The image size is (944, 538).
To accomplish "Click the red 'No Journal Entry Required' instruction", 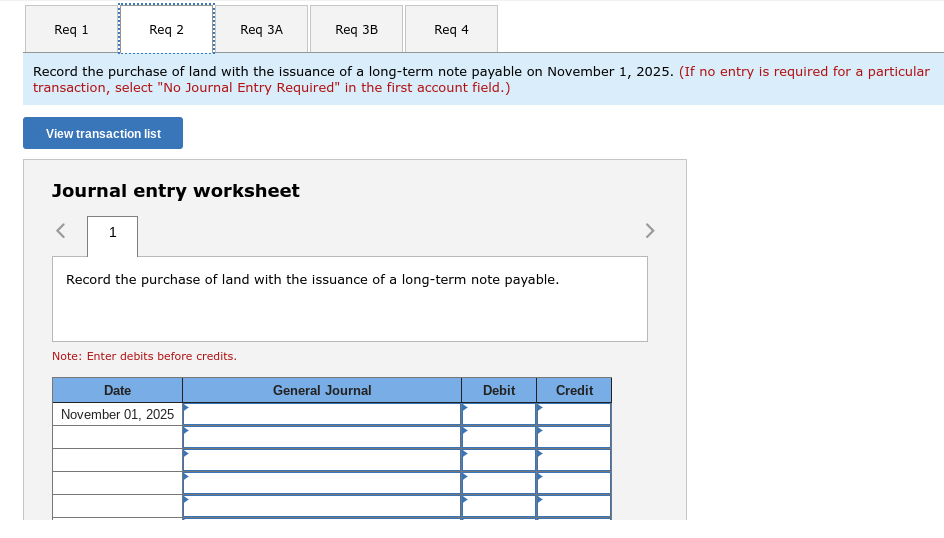I will (x=481, y=79).
